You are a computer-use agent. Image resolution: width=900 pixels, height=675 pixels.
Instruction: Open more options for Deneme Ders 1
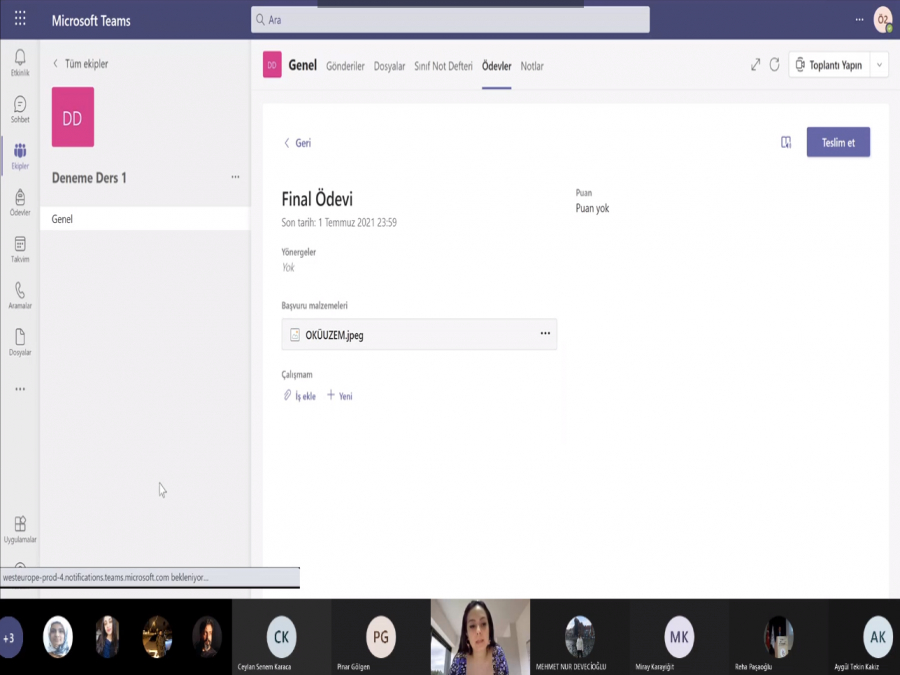click(x=235, y=177)
